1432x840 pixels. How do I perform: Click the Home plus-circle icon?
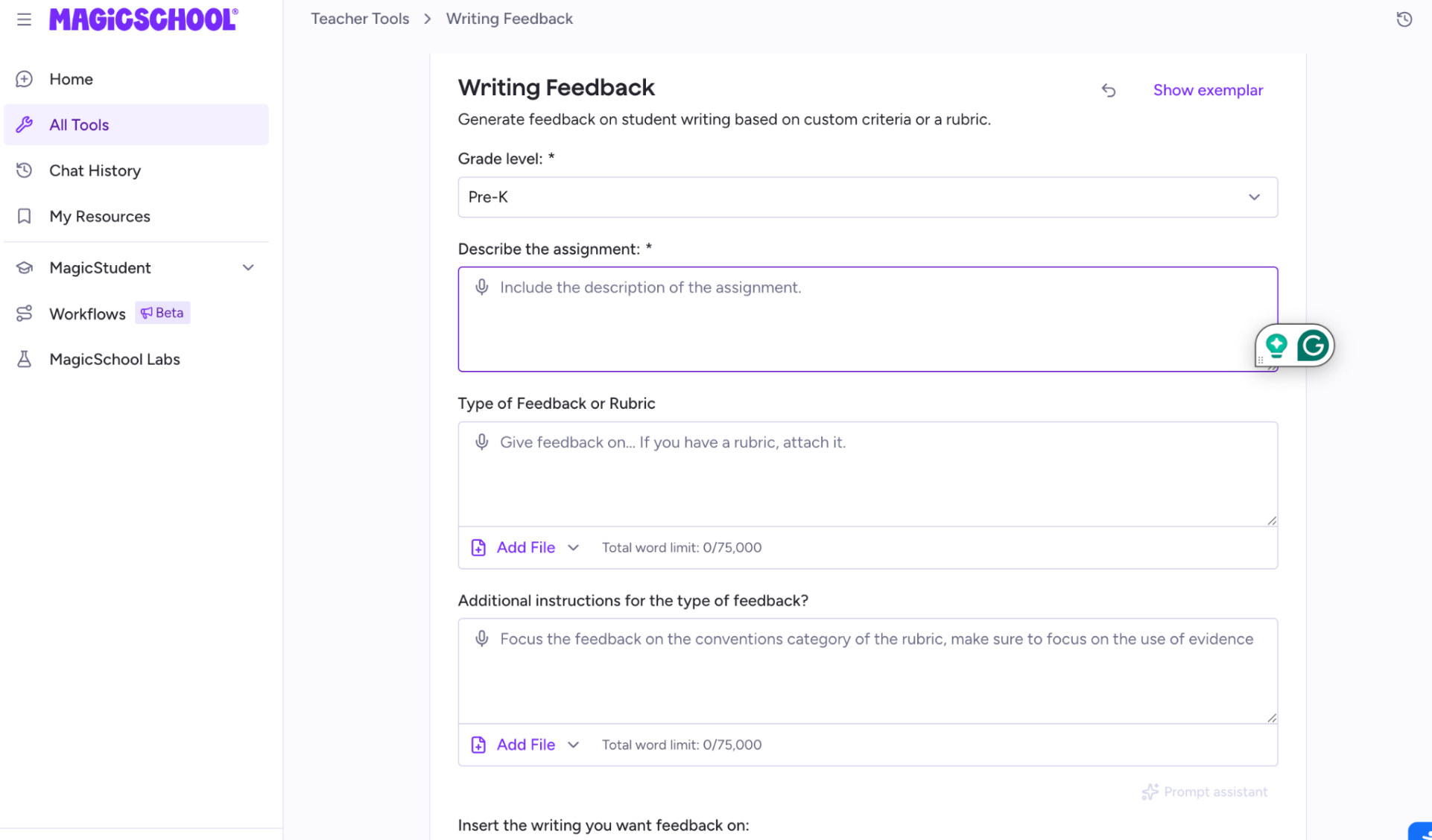click(25, 79)
